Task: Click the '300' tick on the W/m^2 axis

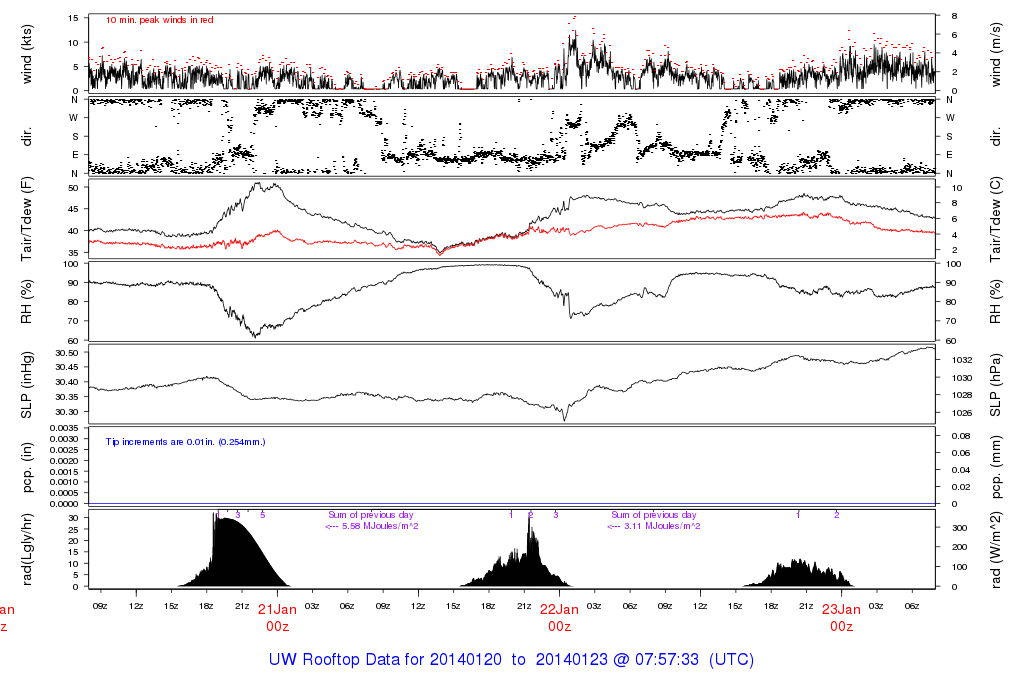Action: [x=959, y=528]
